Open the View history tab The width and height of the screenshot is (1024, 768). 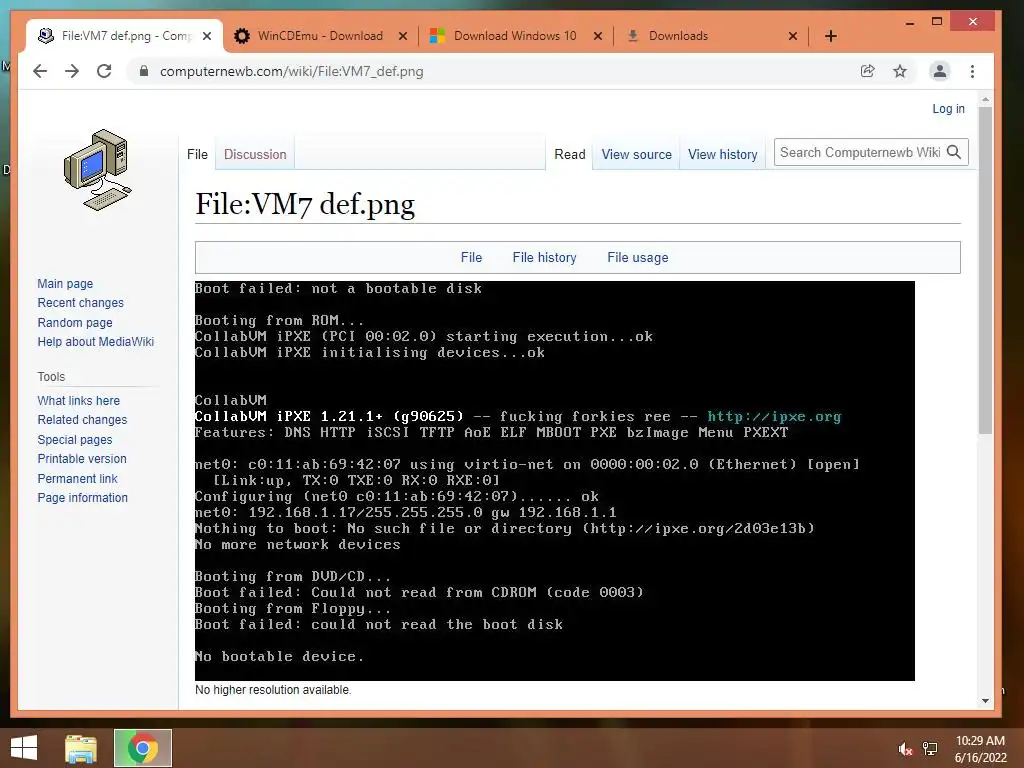pyautogui.click(x=723, y=154)
